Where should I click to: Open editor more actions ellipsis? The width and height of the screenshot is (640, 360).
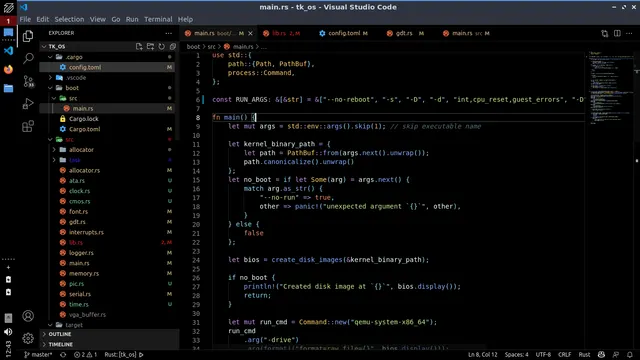629,33
